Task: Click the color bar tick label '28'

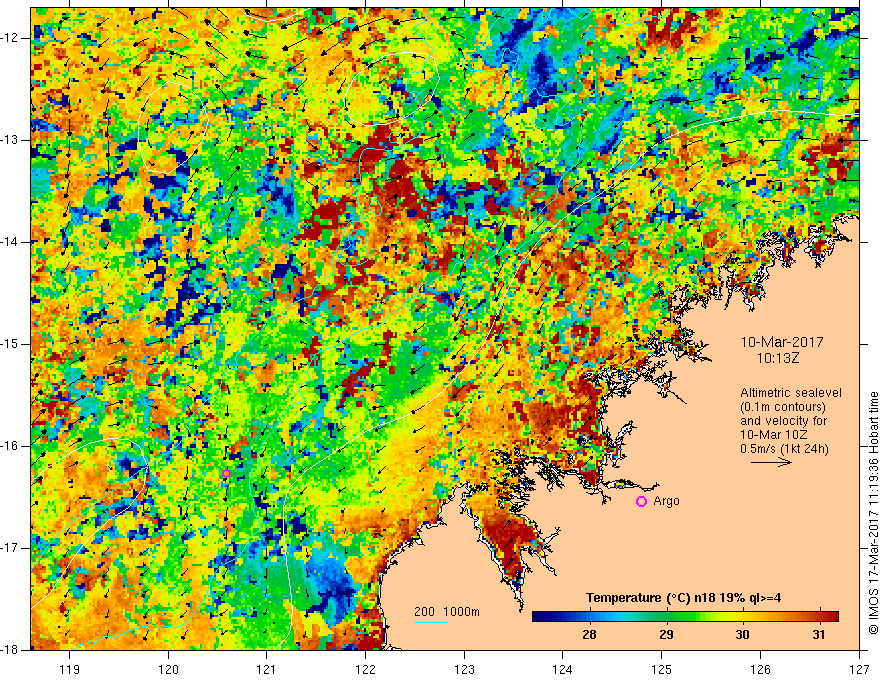Action: [x=589, y=635]
